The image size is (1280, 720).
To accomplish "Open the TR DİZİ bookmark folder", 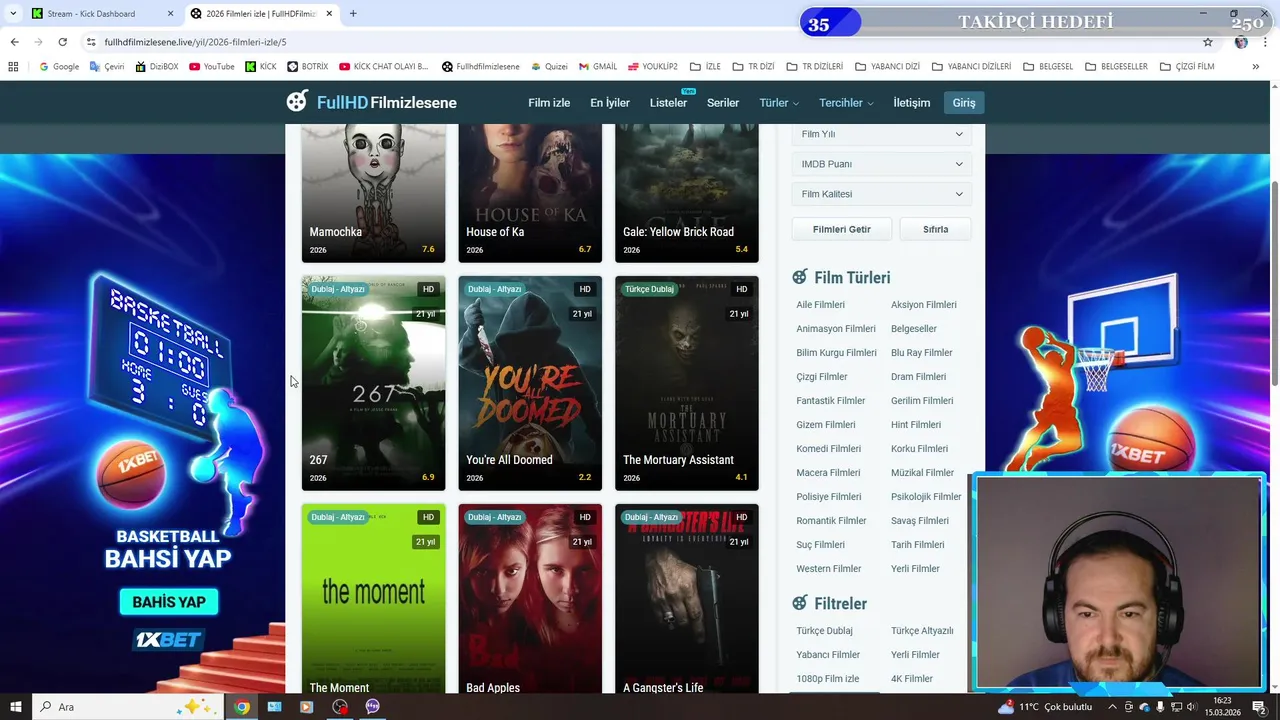I will (x=754, y=67).
